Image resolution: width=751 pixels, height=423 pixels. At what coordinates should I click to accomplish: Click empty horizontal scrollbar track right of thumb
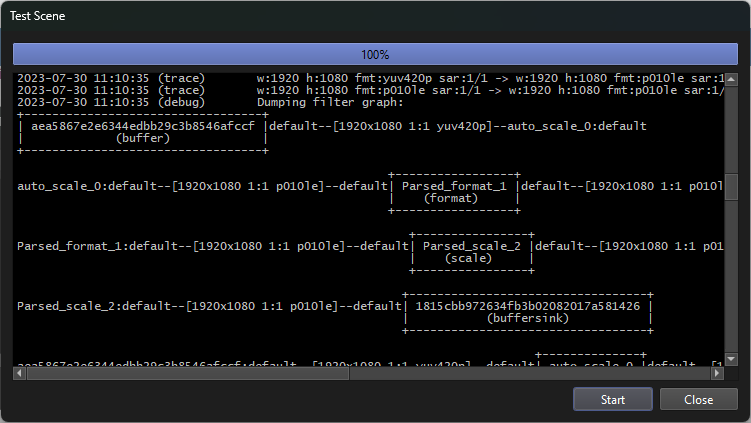[530, 373]
